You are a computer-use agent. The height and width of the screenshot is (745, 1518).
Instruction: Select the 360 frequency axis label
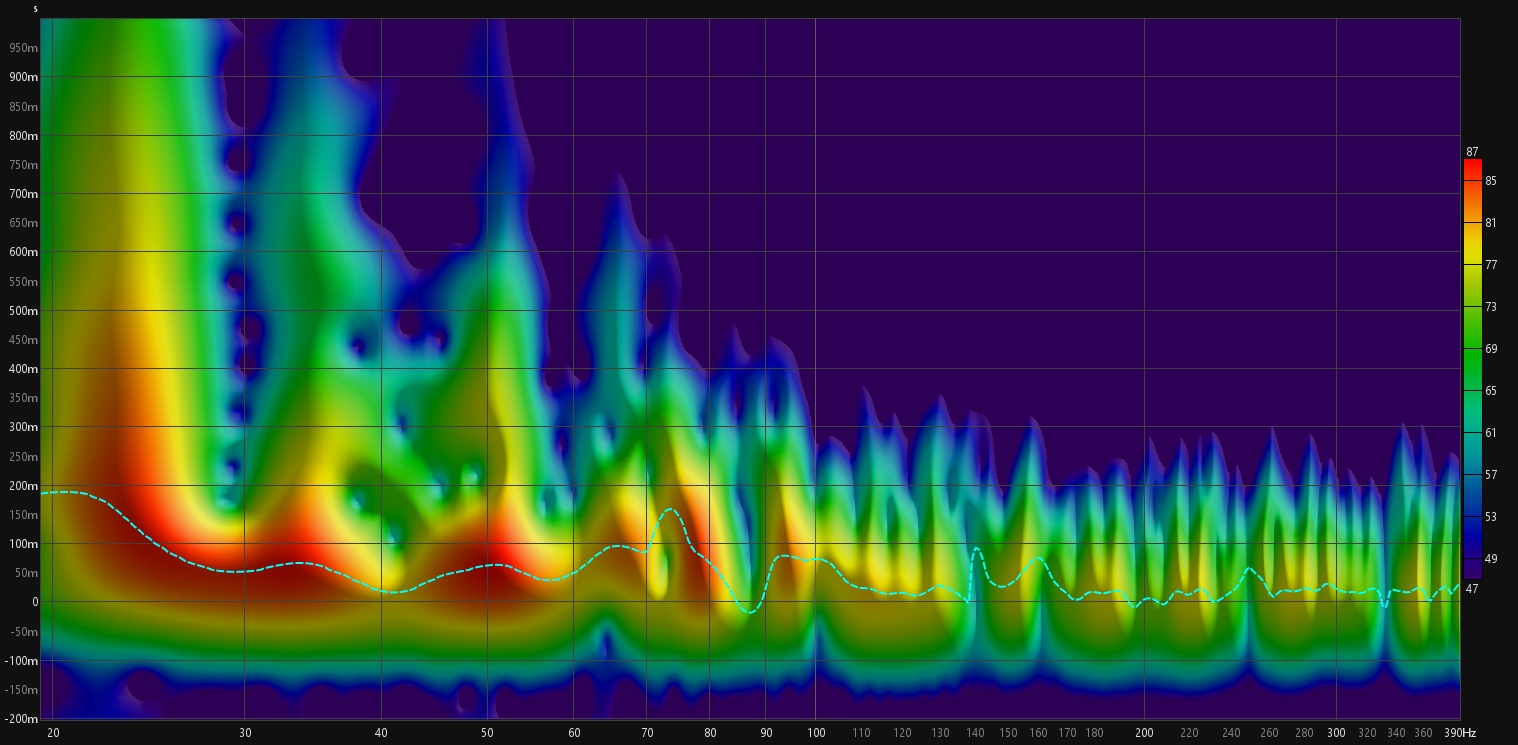(1424, 733)
